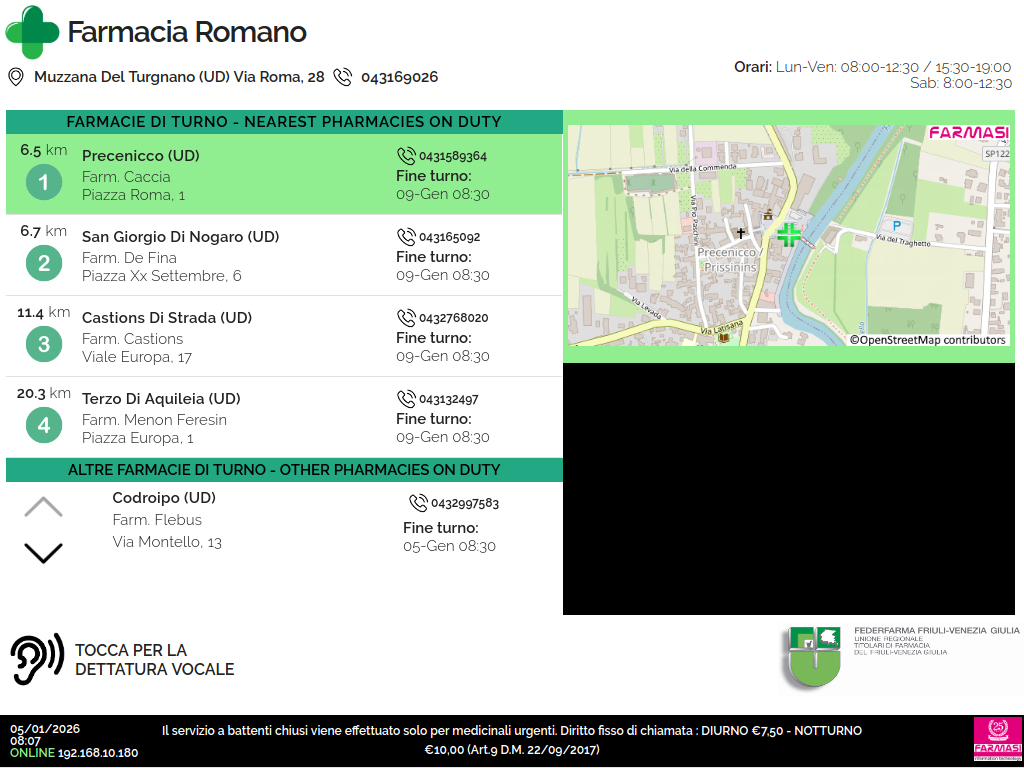Image resolution: width=1024 pixels, height=768 pixels.
Task: Click the numbered circle 2 badge
Action: coord(43,264)
